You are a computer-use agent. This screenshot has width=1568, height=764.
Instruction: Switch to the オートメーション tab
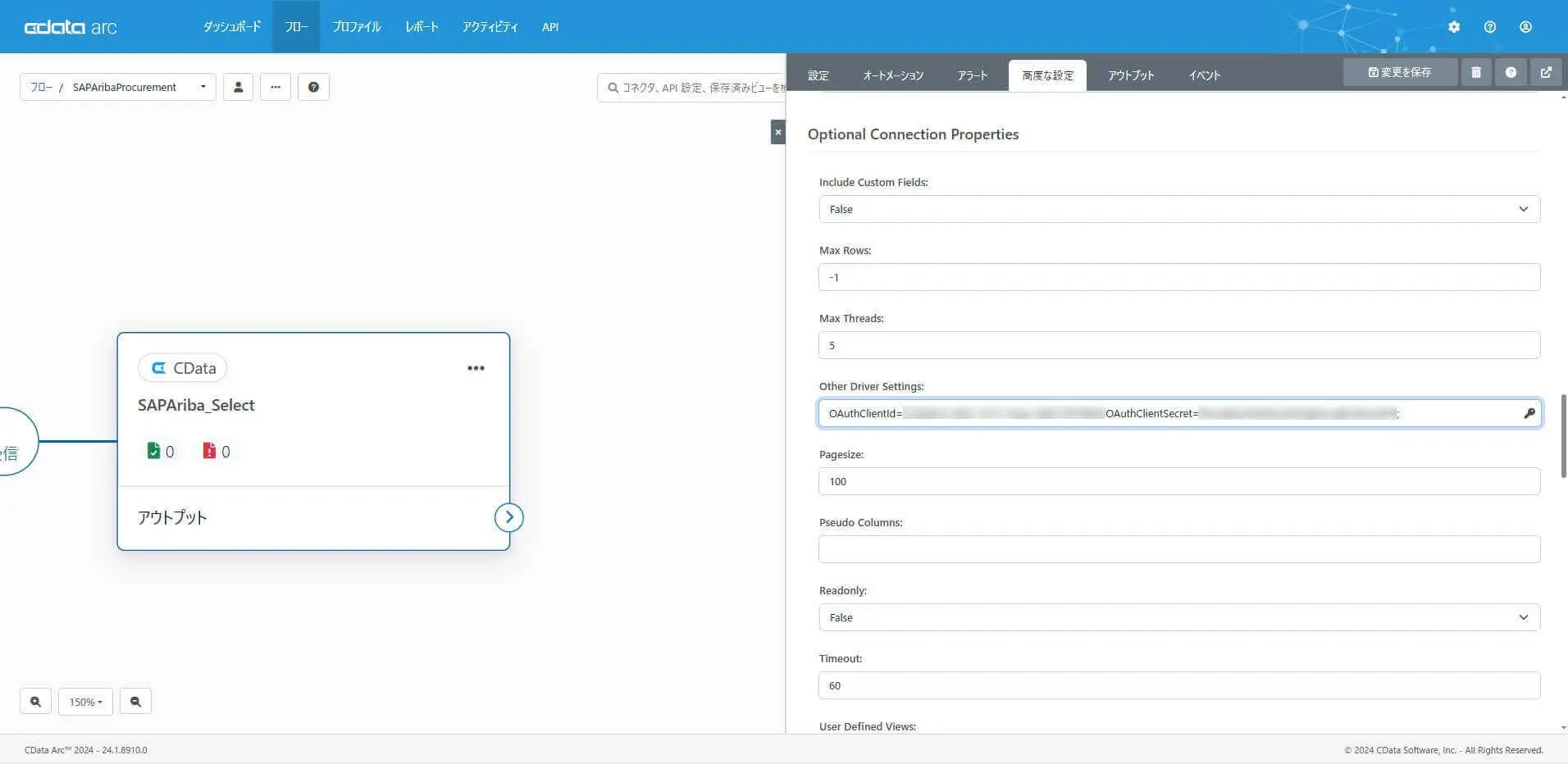point(893,75)
